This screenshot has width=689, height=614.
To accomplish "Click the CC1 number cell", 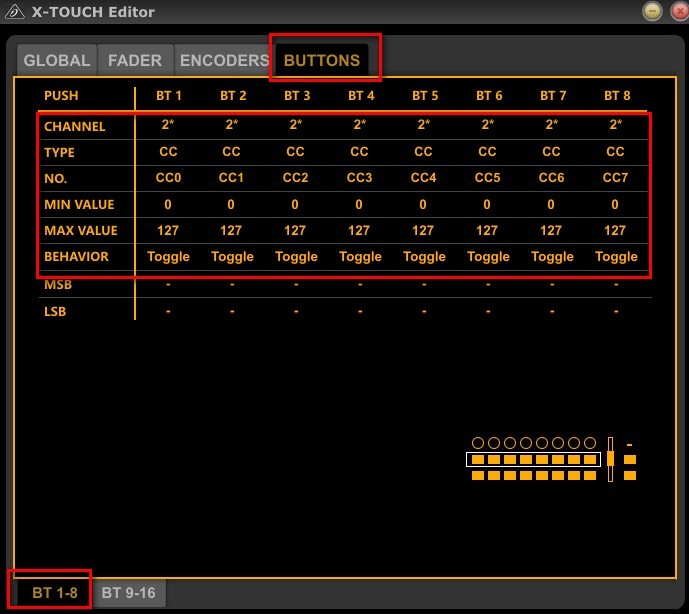I will click(231, 178).
